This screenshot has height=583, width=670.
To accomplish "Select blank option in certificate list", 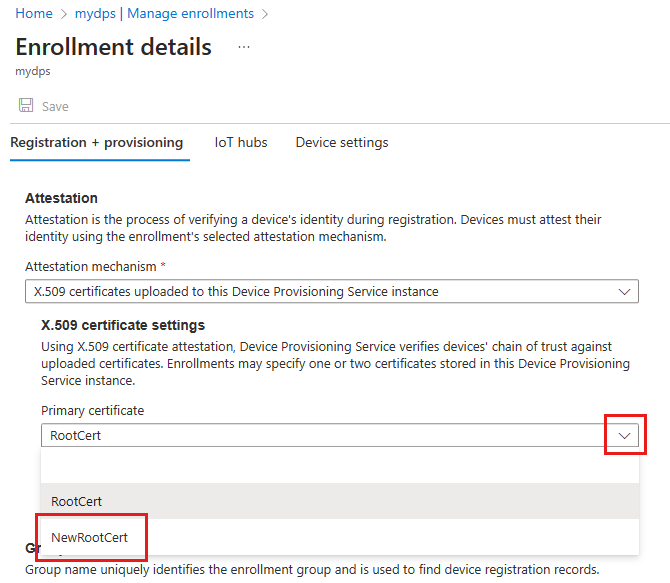I will point(340,465).
